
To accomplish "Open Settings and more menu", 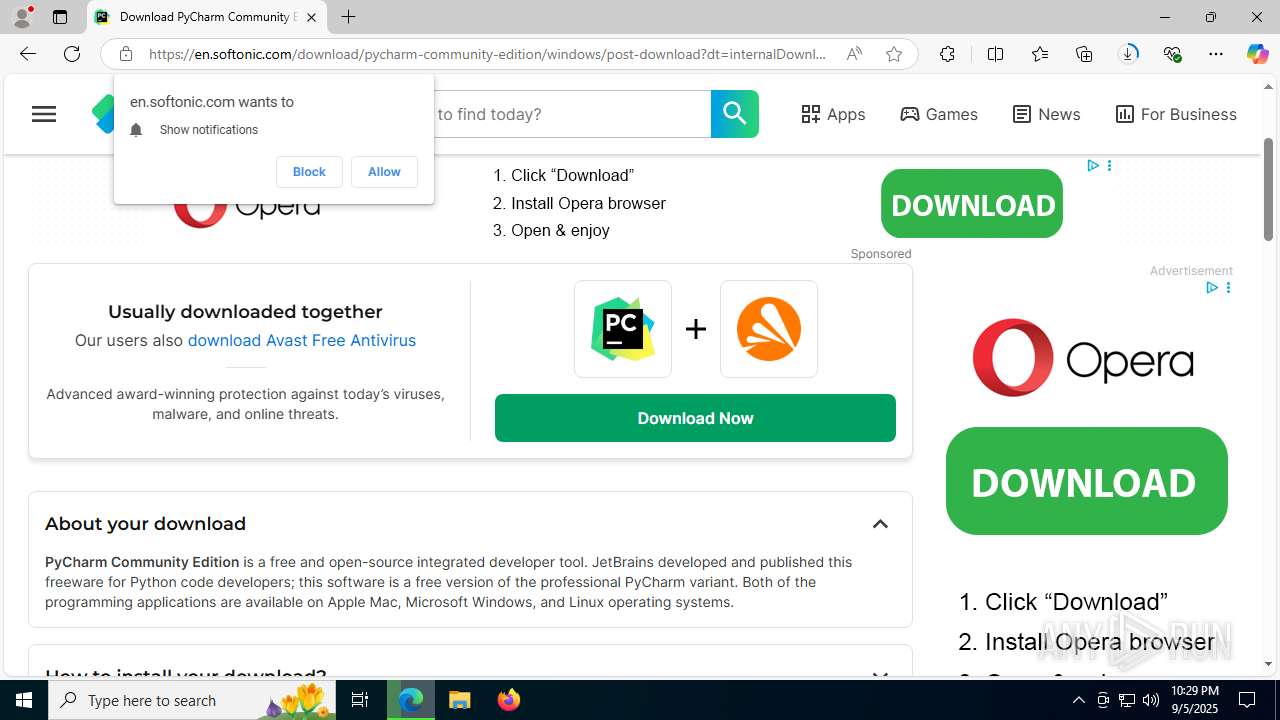I will click(1216, 54).
